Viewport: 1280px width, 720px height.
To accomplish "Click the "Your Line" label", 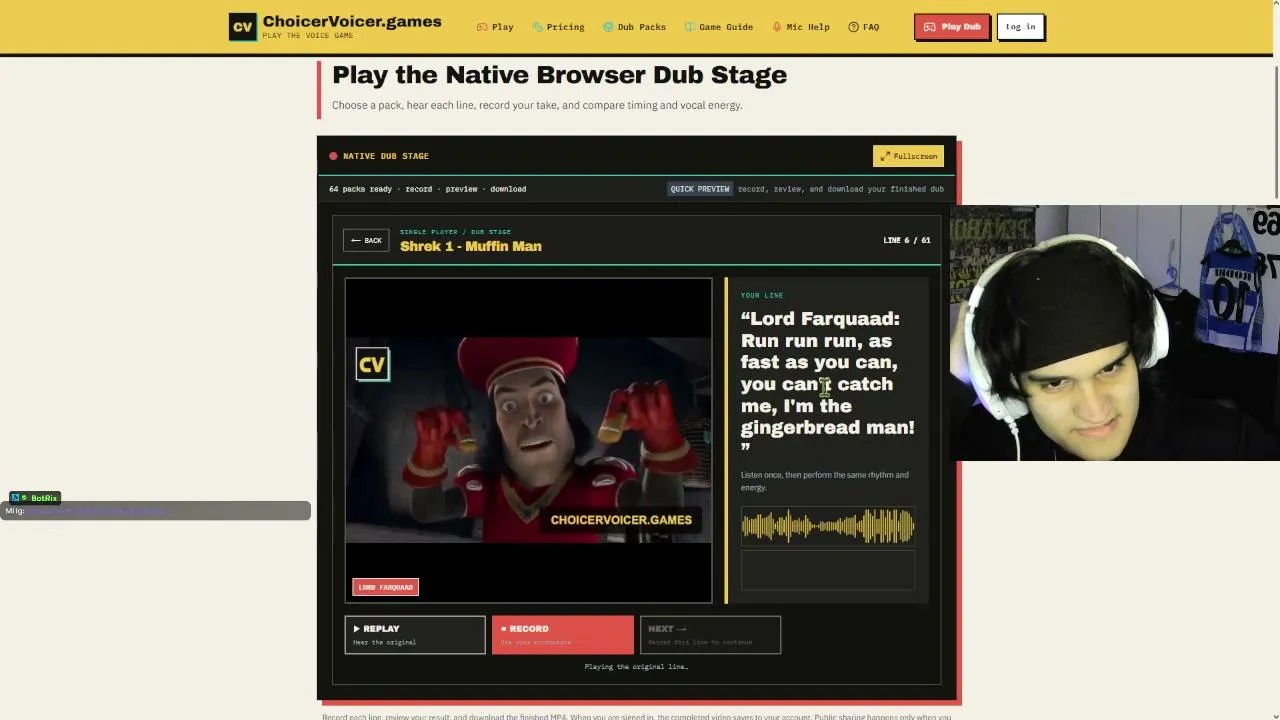I will tap(762, 295).
